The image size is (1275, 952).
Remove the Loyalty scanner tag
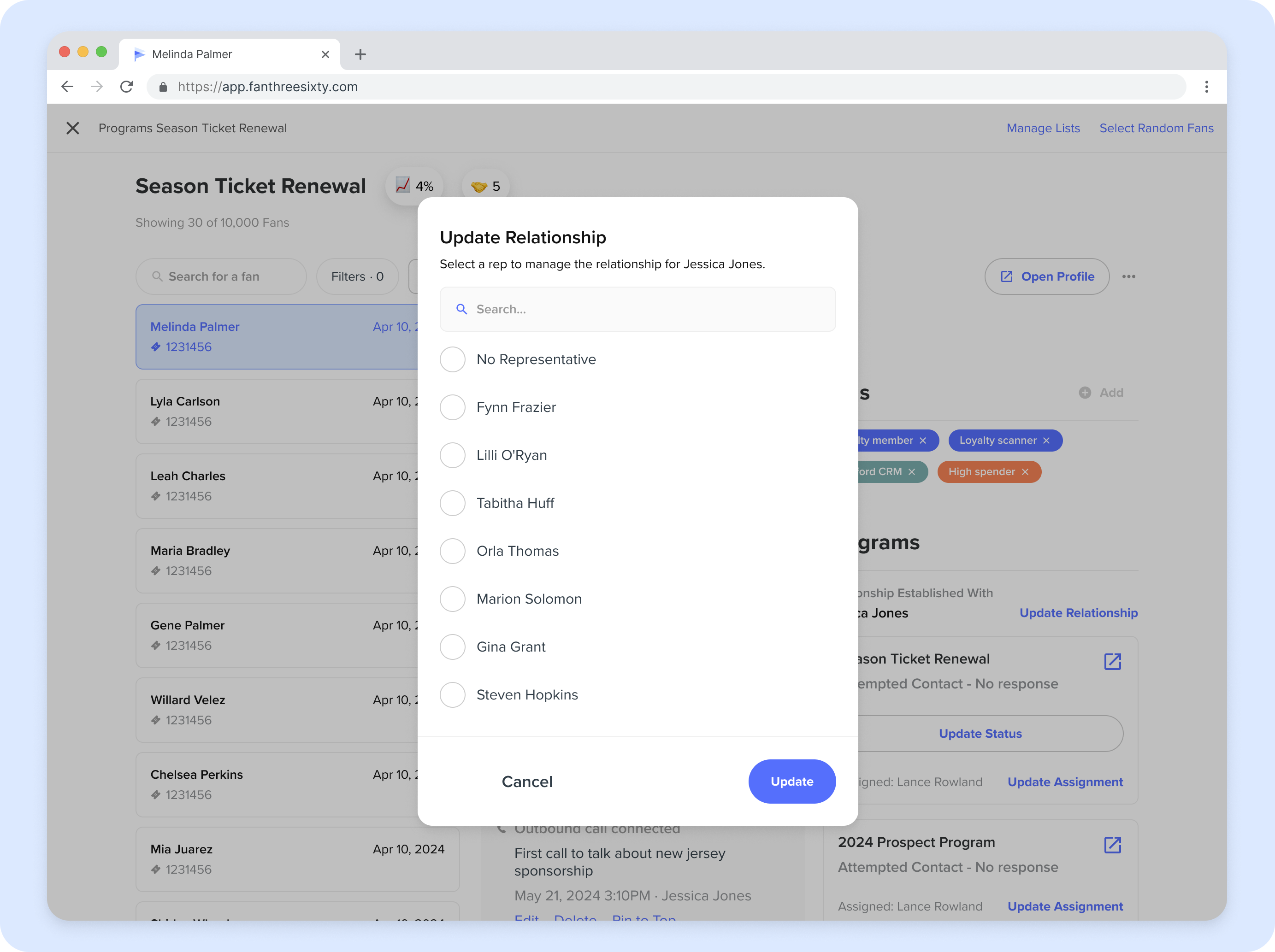[1046, 440]
